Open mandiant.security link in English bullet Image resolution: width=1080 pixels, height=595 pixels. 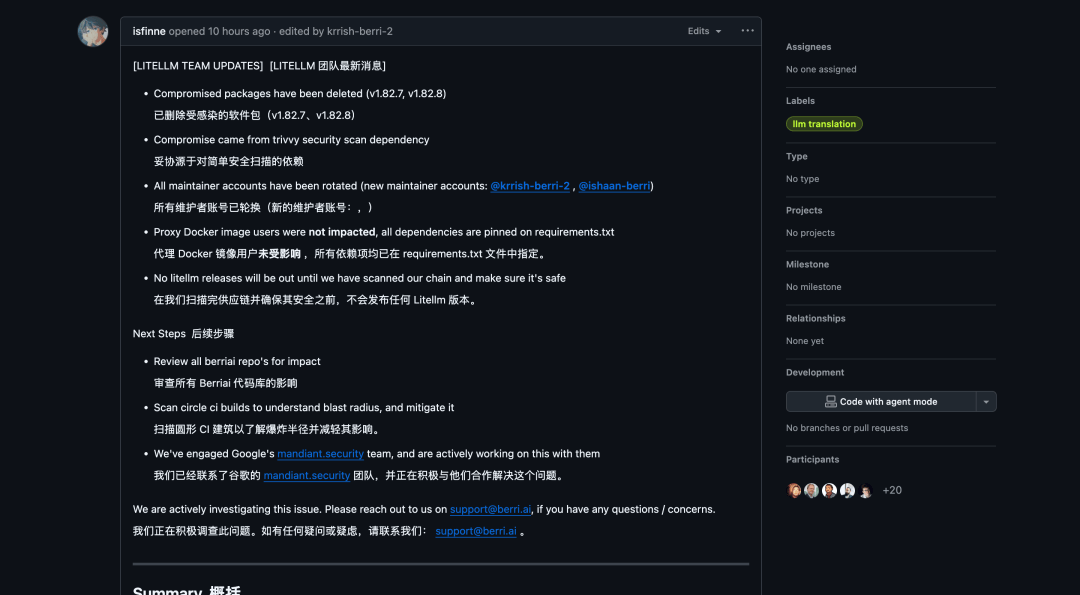coord(320,454)
